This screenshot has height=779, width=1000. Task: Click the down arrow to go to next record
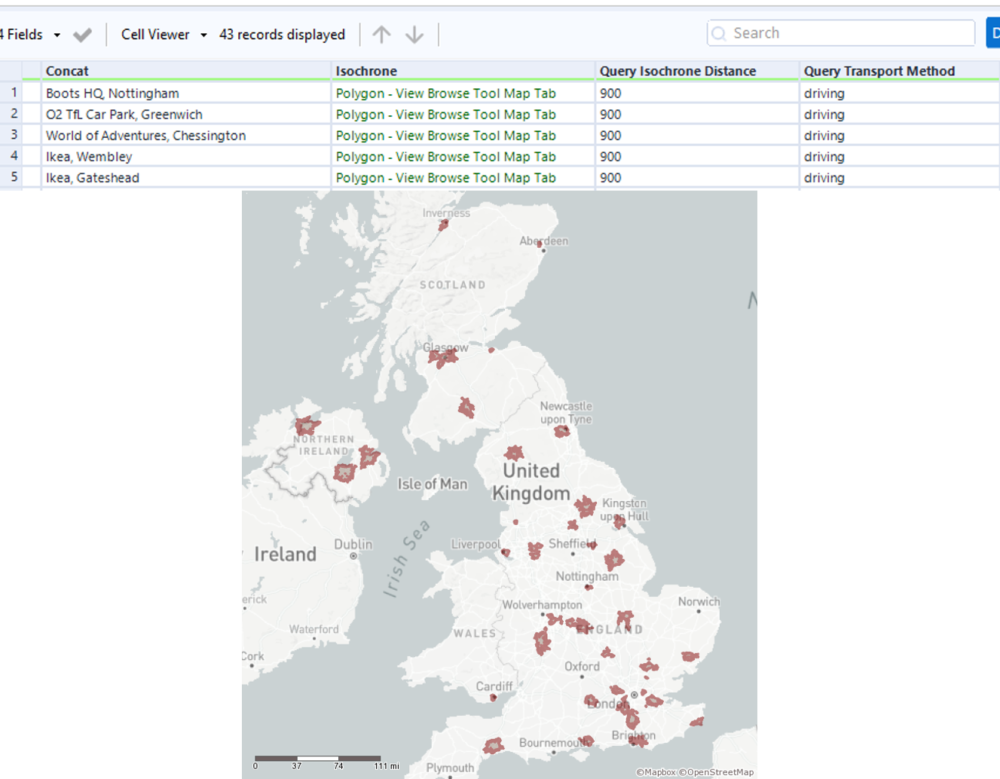click(x=415, y=34)
